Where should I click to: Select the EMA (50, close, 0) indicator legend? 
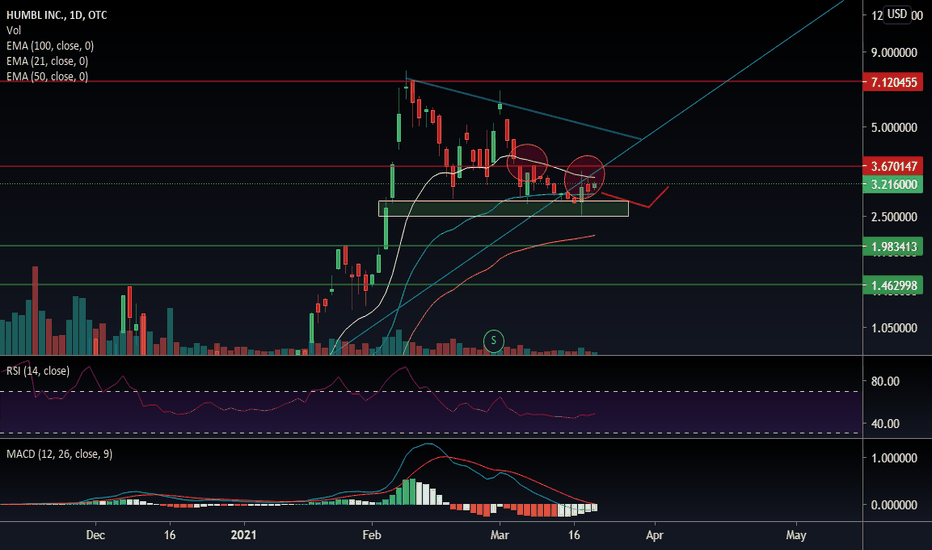coord(47,77)
